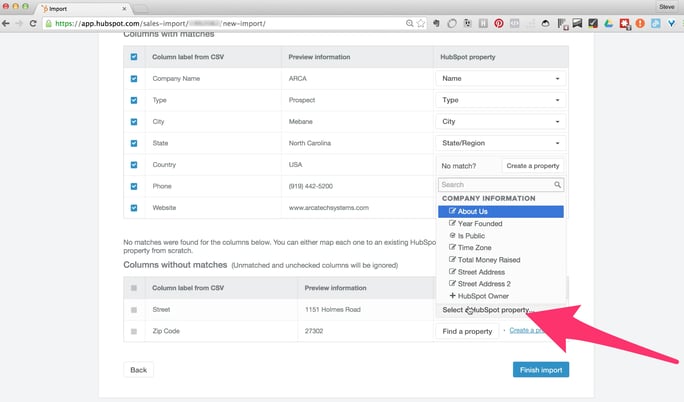Select the Street Address 2 option
Viewport: 684px width, 402px height.
(501, 284)
